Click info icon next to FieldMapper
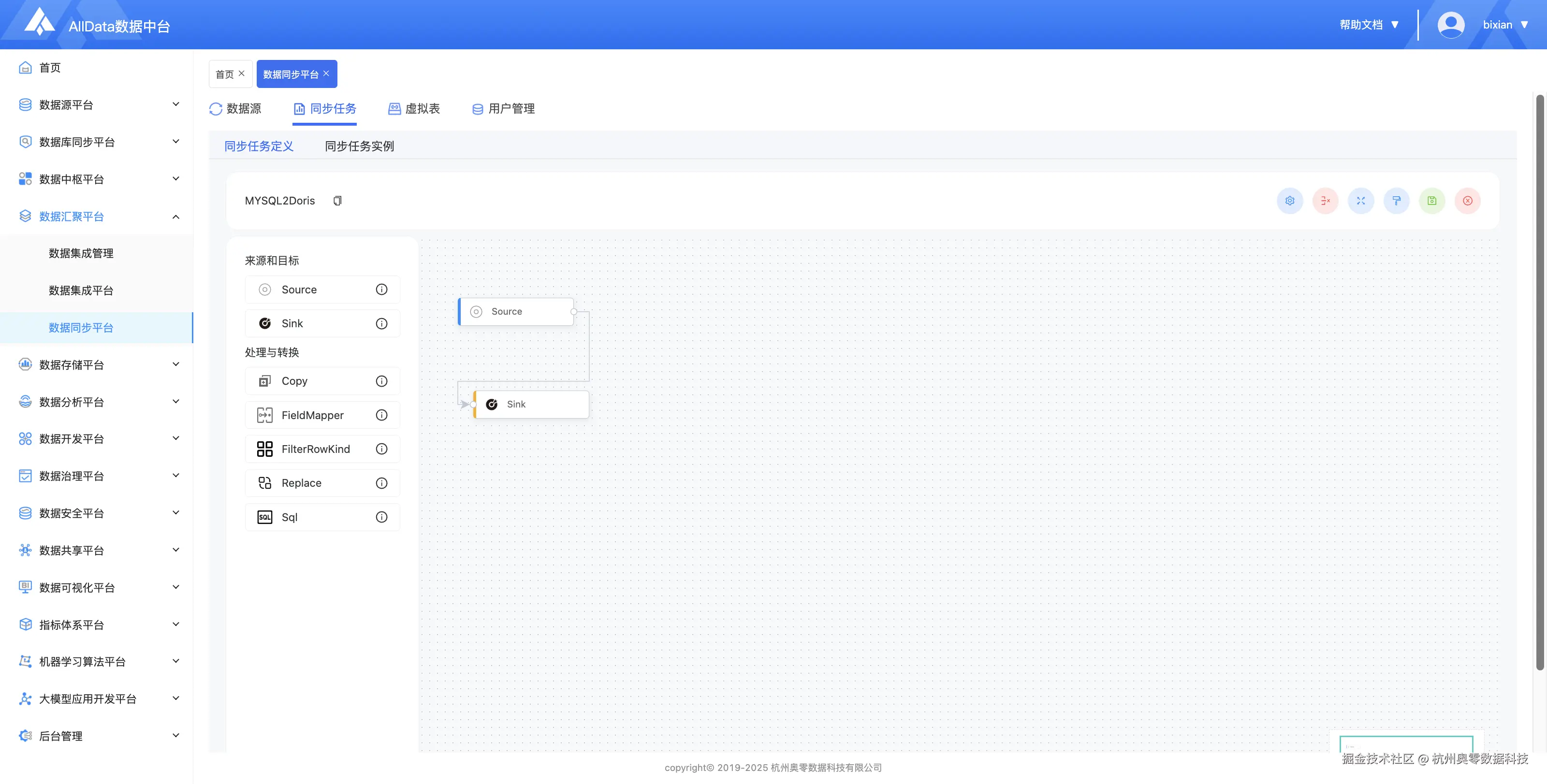The width and height of the screenshot is (1547, 784). (x=381, y=415)
